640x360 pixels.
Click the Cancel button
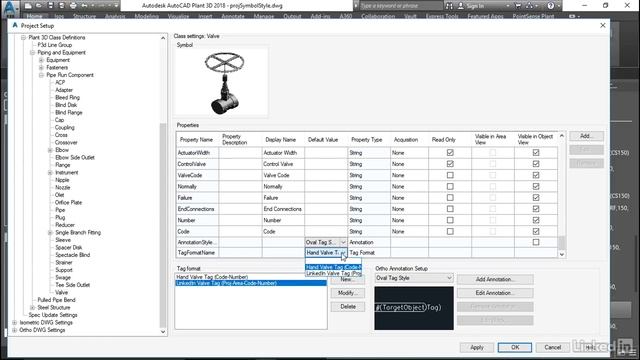click(x=552, y=347)
